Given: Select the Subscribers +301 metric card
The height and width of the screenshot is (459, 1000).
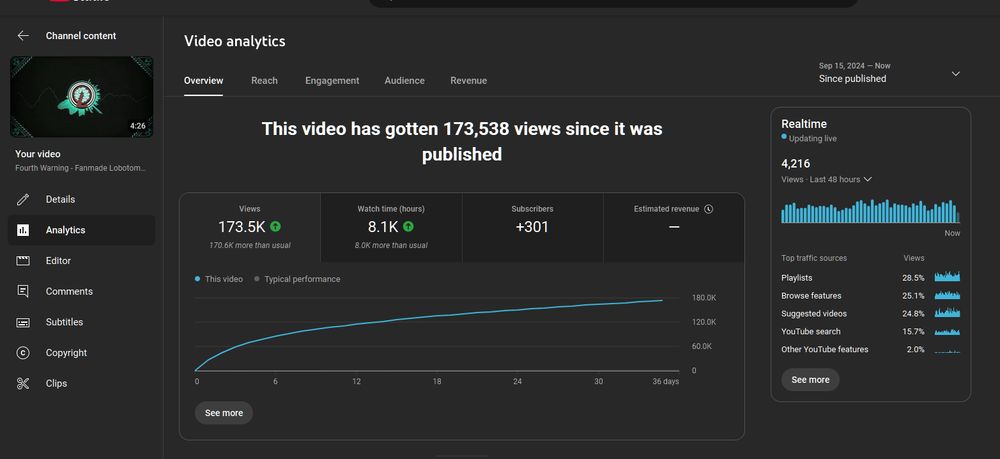Looking at the screenshot, I should (533, 228).
